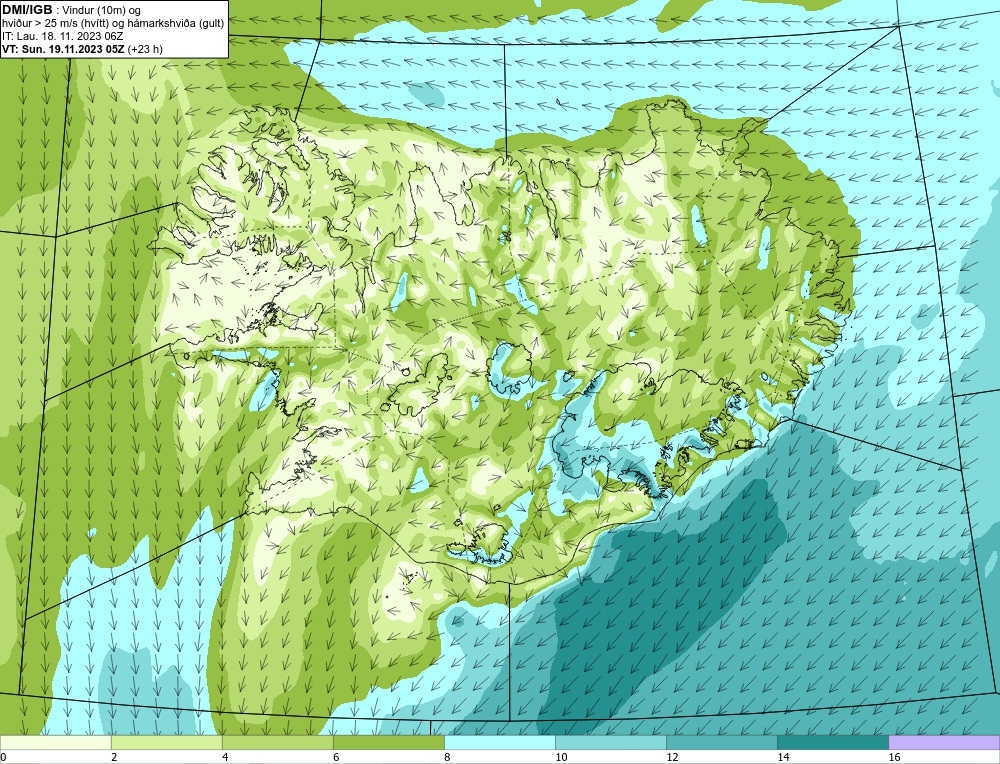Click the legend label '8'
1000x764 pixels.
click(447, 757)
